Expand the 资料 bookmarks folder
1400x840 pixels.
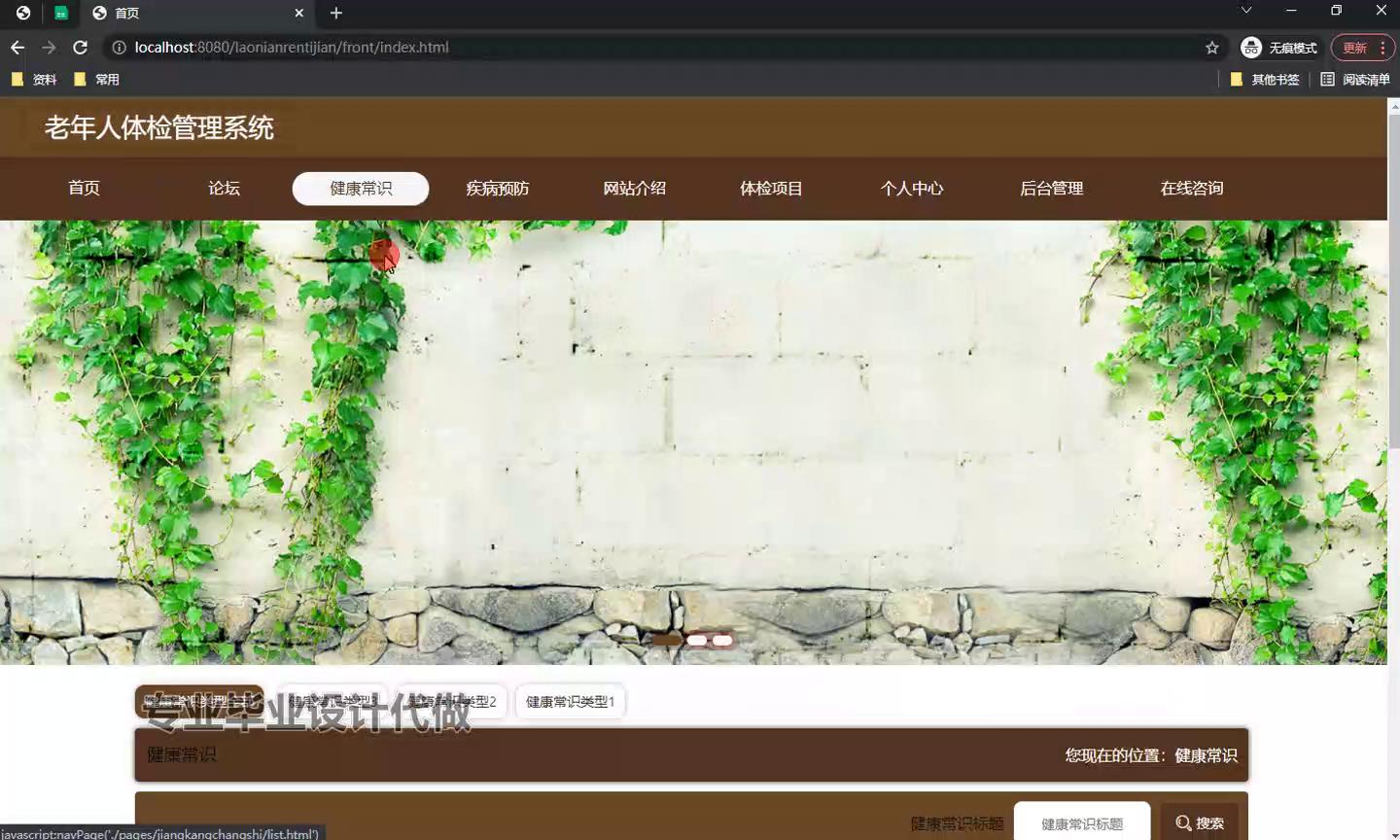(36, 79)
